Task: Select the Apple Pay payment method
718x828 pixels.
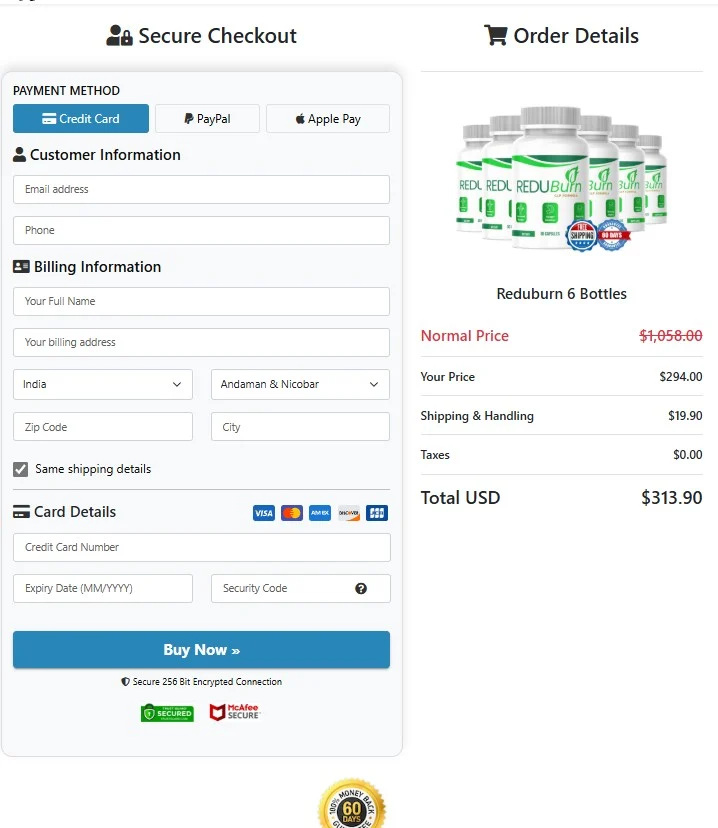Action: 327,118
